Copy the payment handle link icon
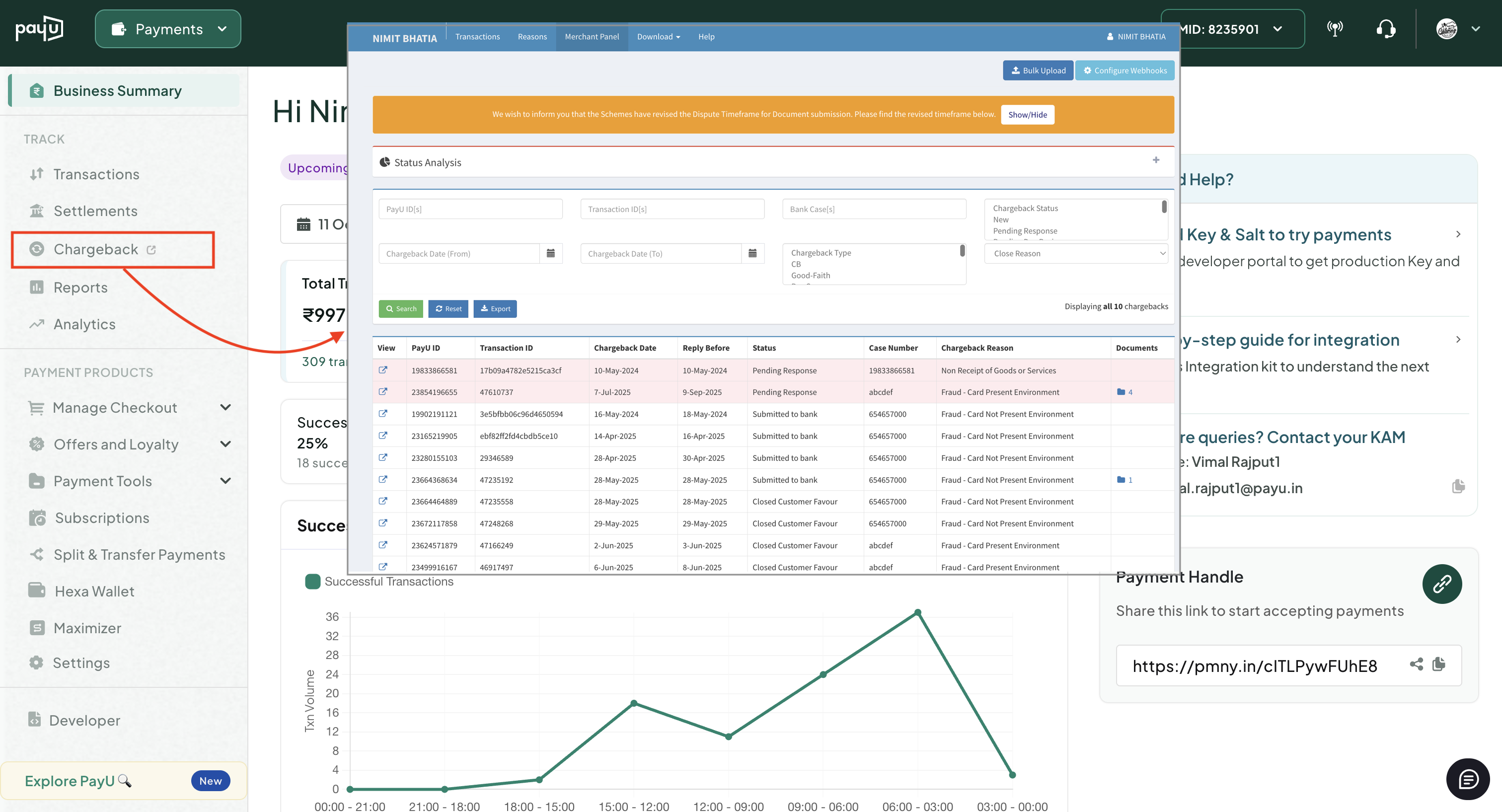 1439,664
